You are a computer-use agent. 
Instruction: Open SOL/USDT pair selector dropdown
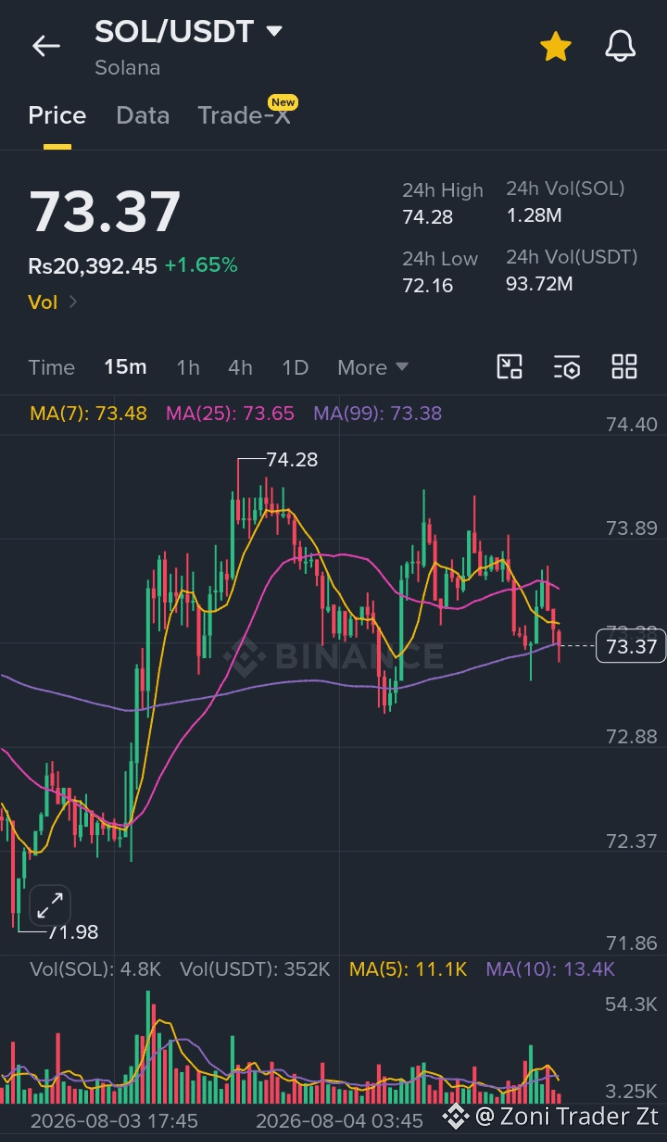point(188,32)
